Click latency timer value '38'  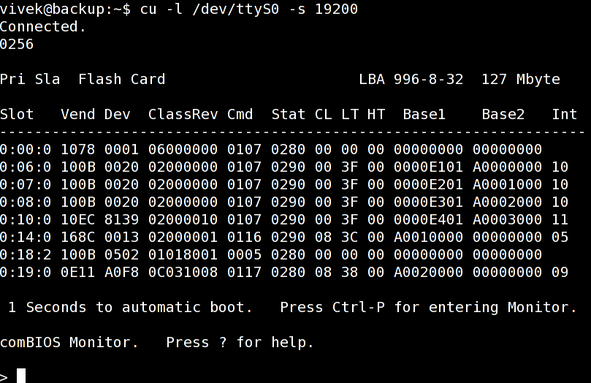tap(350, 272)
